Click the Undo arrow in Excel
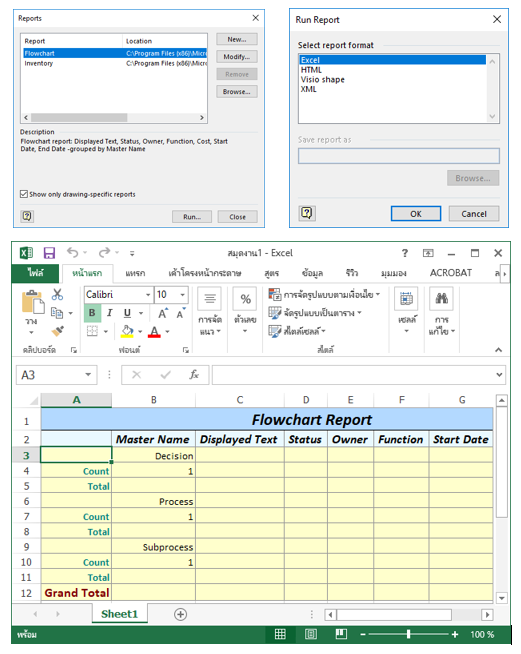This screenshot has height=654, width=521. coord(73,252)
